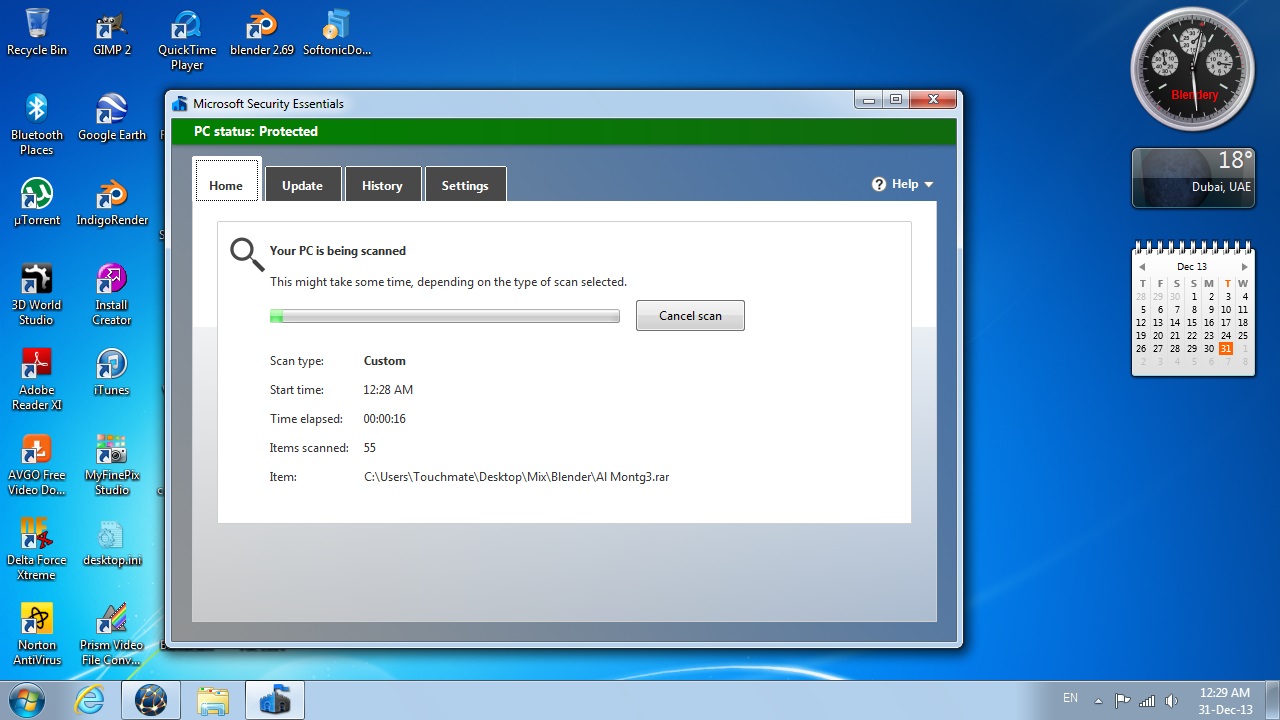Click the Dubai weather gadget
This screenshot has width=1280, height=720.
coord(1192,178)
